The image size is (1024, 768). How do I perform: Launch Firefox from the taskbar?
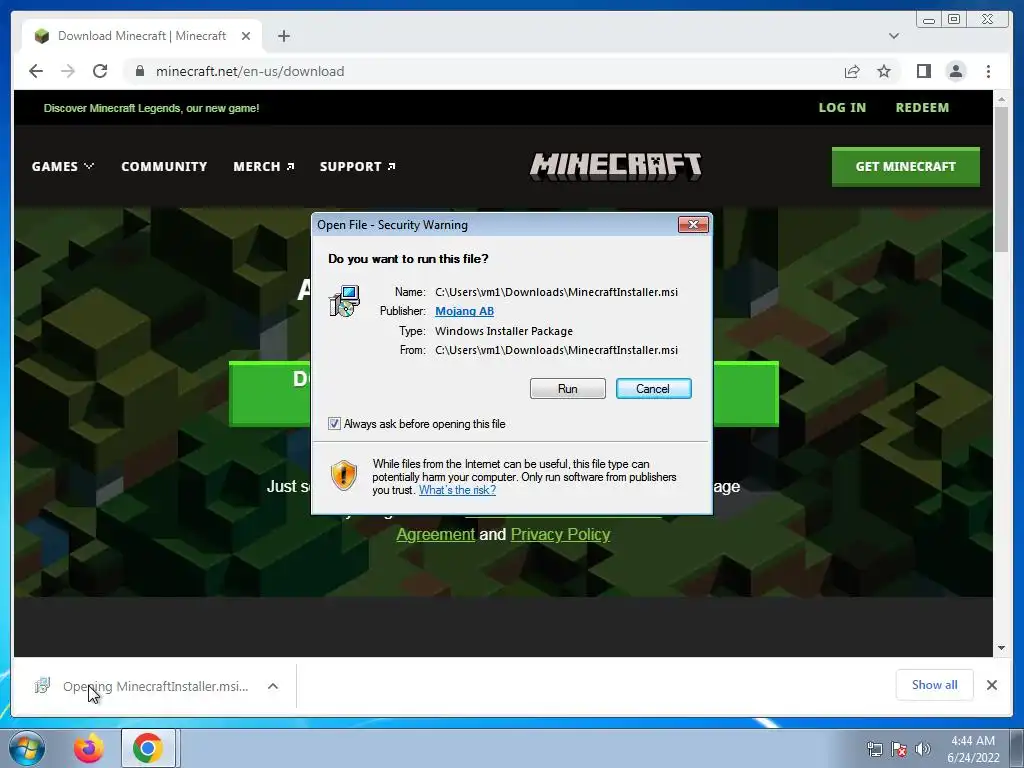(89, 748)
